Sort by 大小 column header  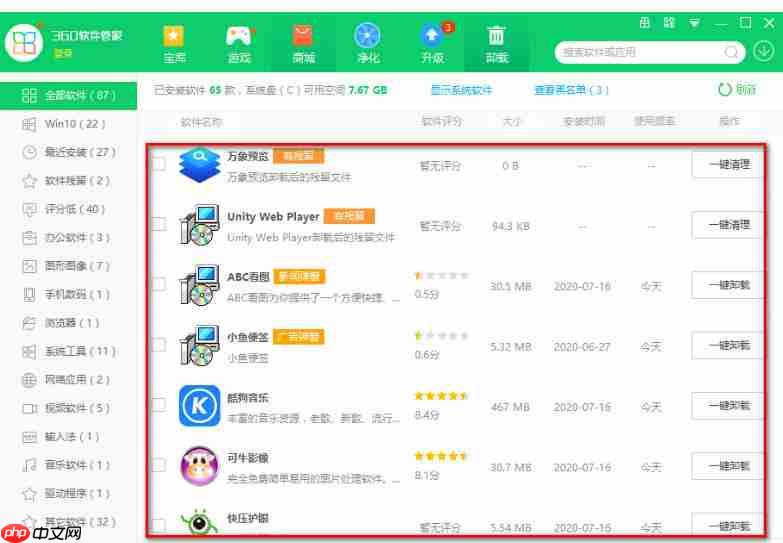click(511, 121)
